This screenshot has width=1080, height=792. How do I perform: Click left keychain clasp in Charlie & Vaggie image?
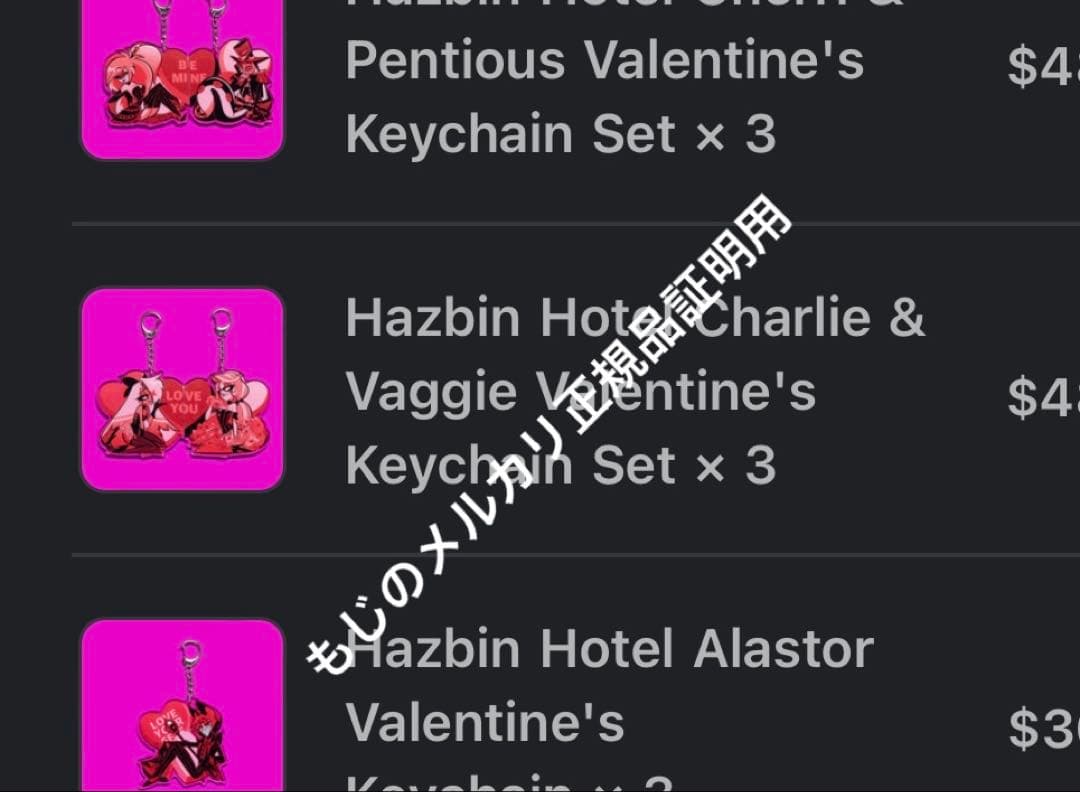pos(151,324)
